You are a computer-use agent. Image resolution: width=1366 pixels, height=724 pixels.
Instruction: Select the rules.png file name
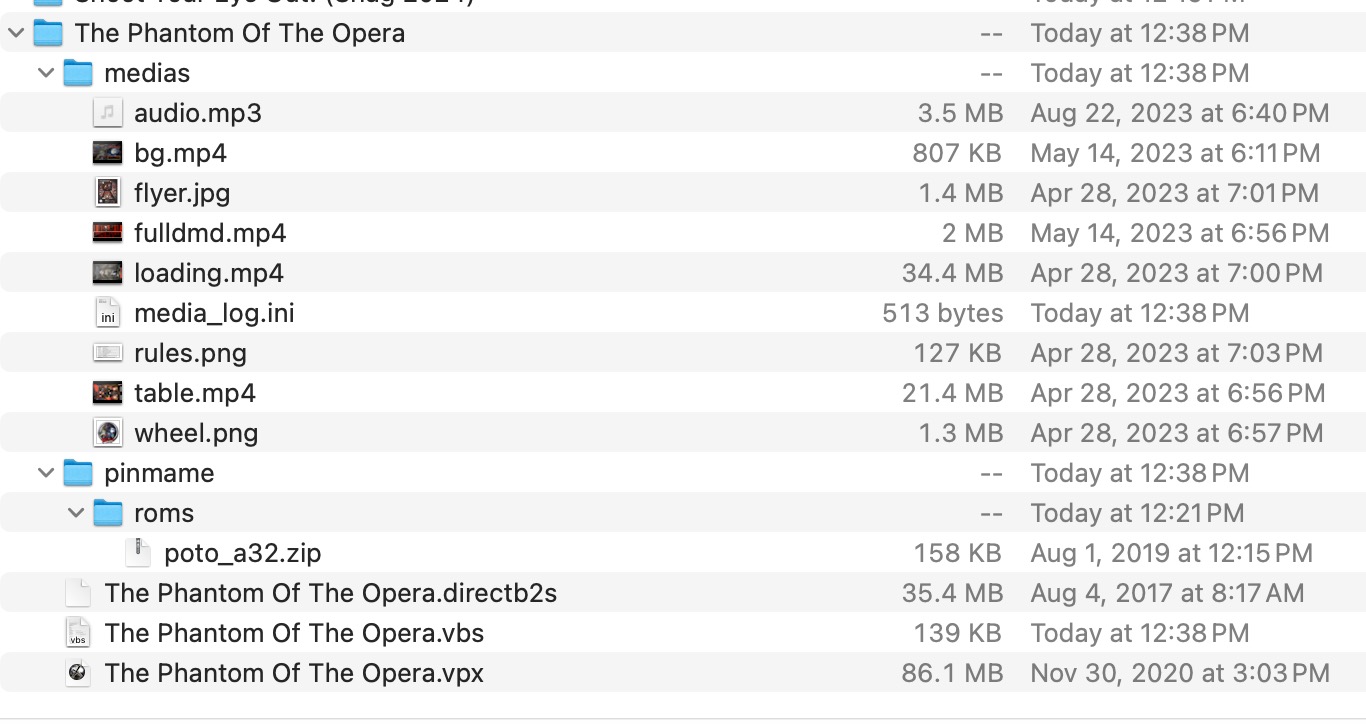190,353
